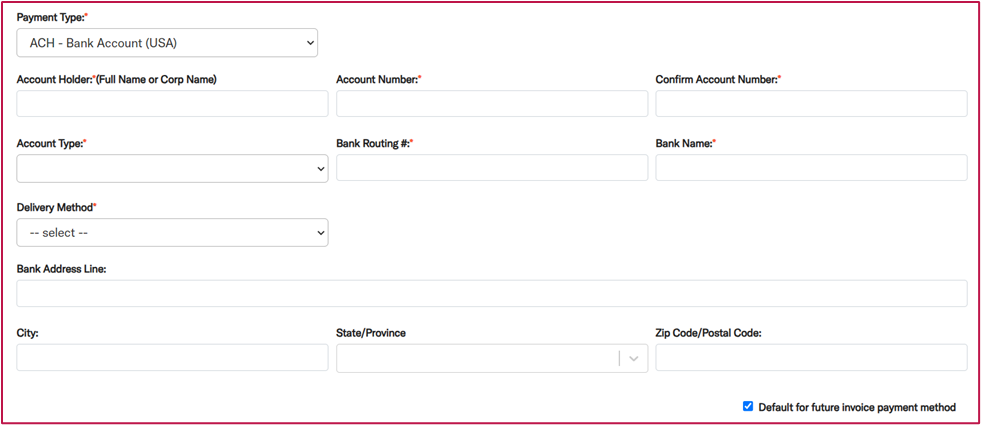The image size is (981, 425).
Task: Click the 'Confirm Account Number:' label text
Action: pos(718,79)
